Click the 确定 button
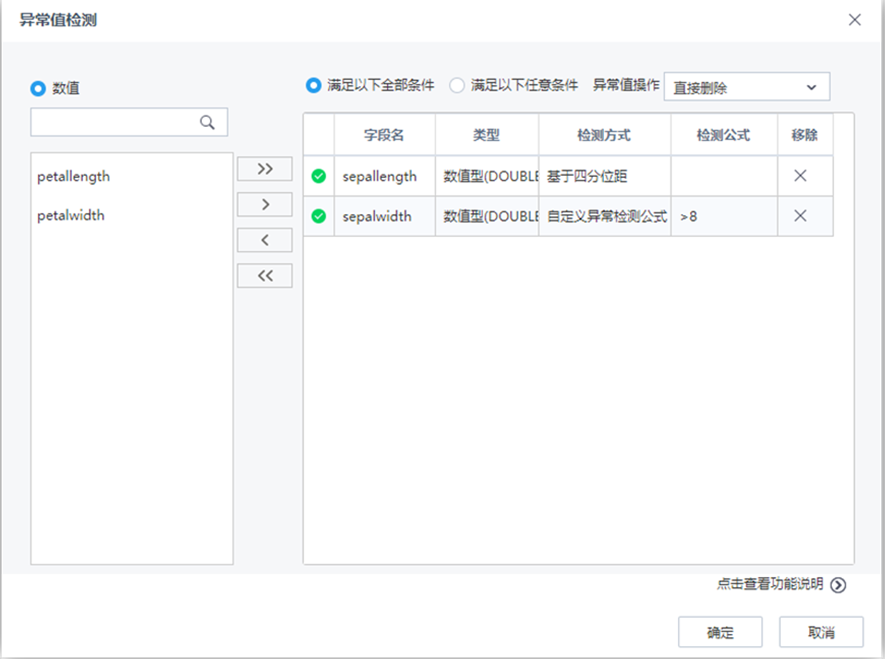 point(720,632)
